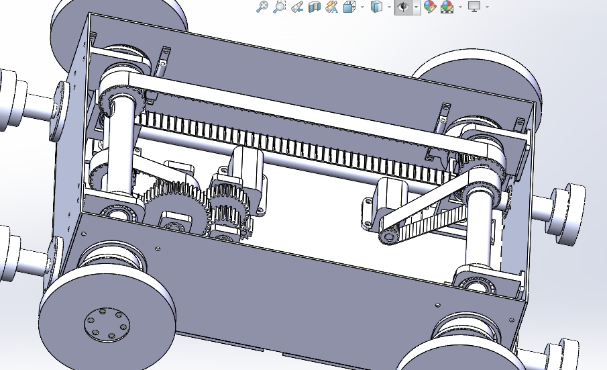Open Edit Appearance color-ball icon
Image resolution: width=607 pixels, height=370 pixels.
[x=430, y=7]
